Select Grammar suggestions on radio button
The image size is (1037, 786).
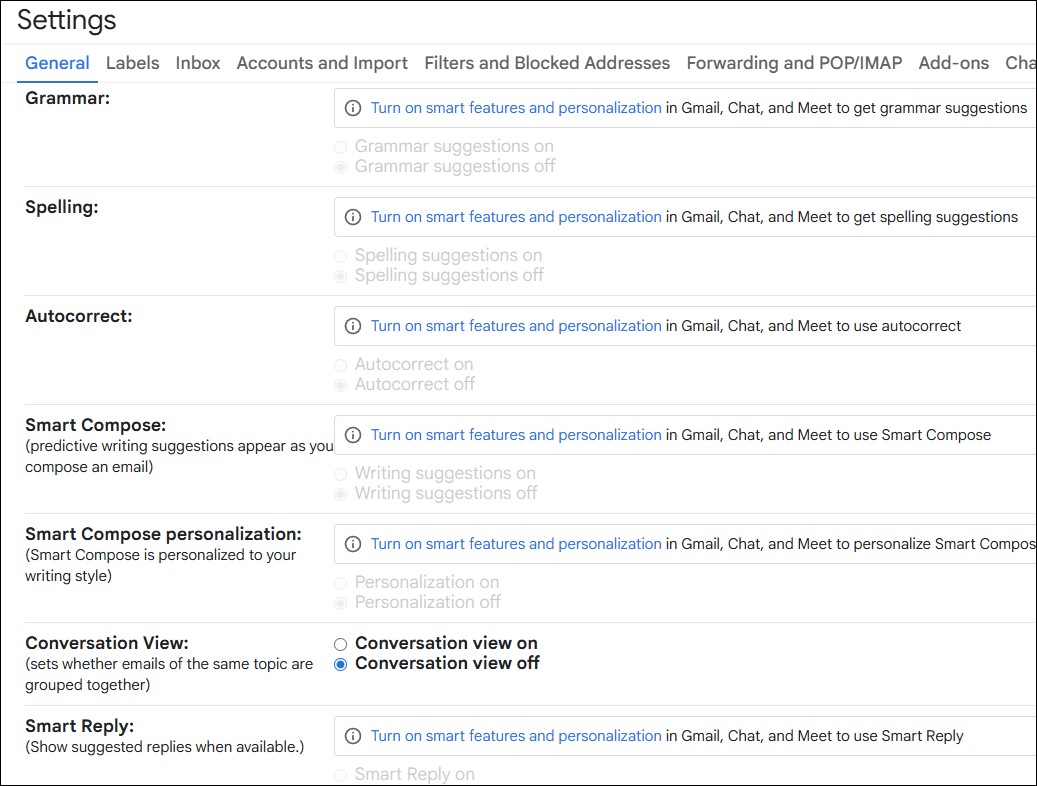point(341,147)
